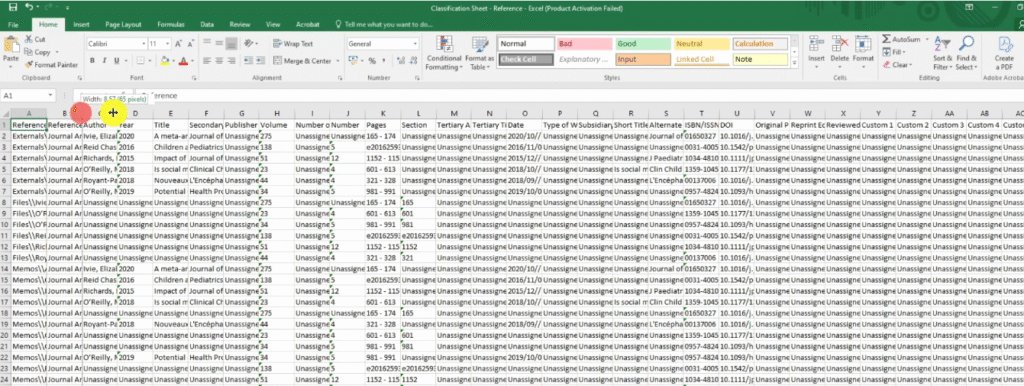Switch to the Insert tab
This screenshot has width=1024, height=386.
[82, 24]
